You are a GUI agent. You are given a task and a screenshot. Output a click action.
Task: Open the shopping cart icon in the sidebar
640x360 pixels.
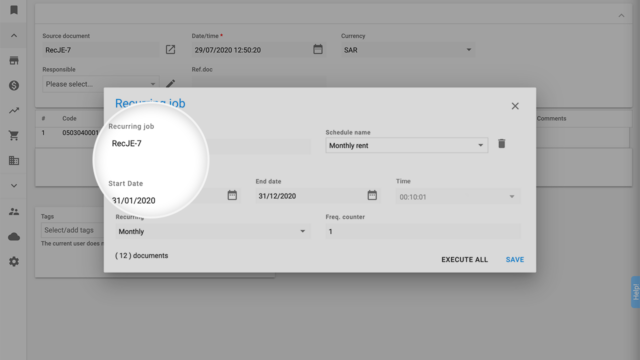[14, 136]
